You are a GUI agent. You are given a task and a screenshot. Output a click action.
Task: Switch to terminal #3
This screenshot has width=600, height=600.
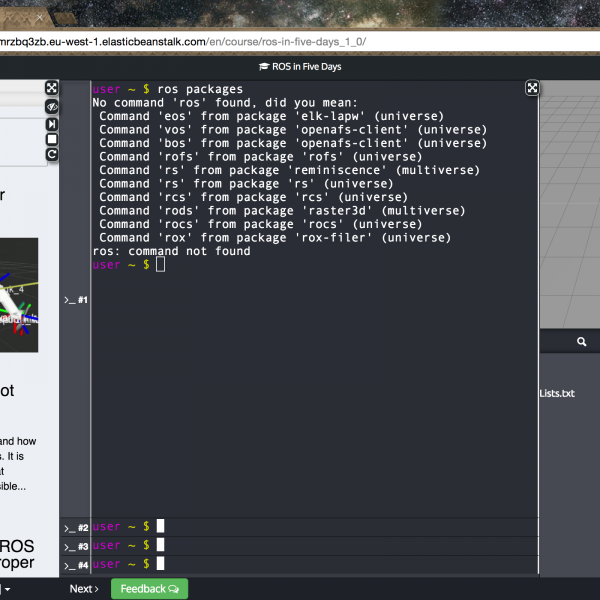tap(77, 546)
